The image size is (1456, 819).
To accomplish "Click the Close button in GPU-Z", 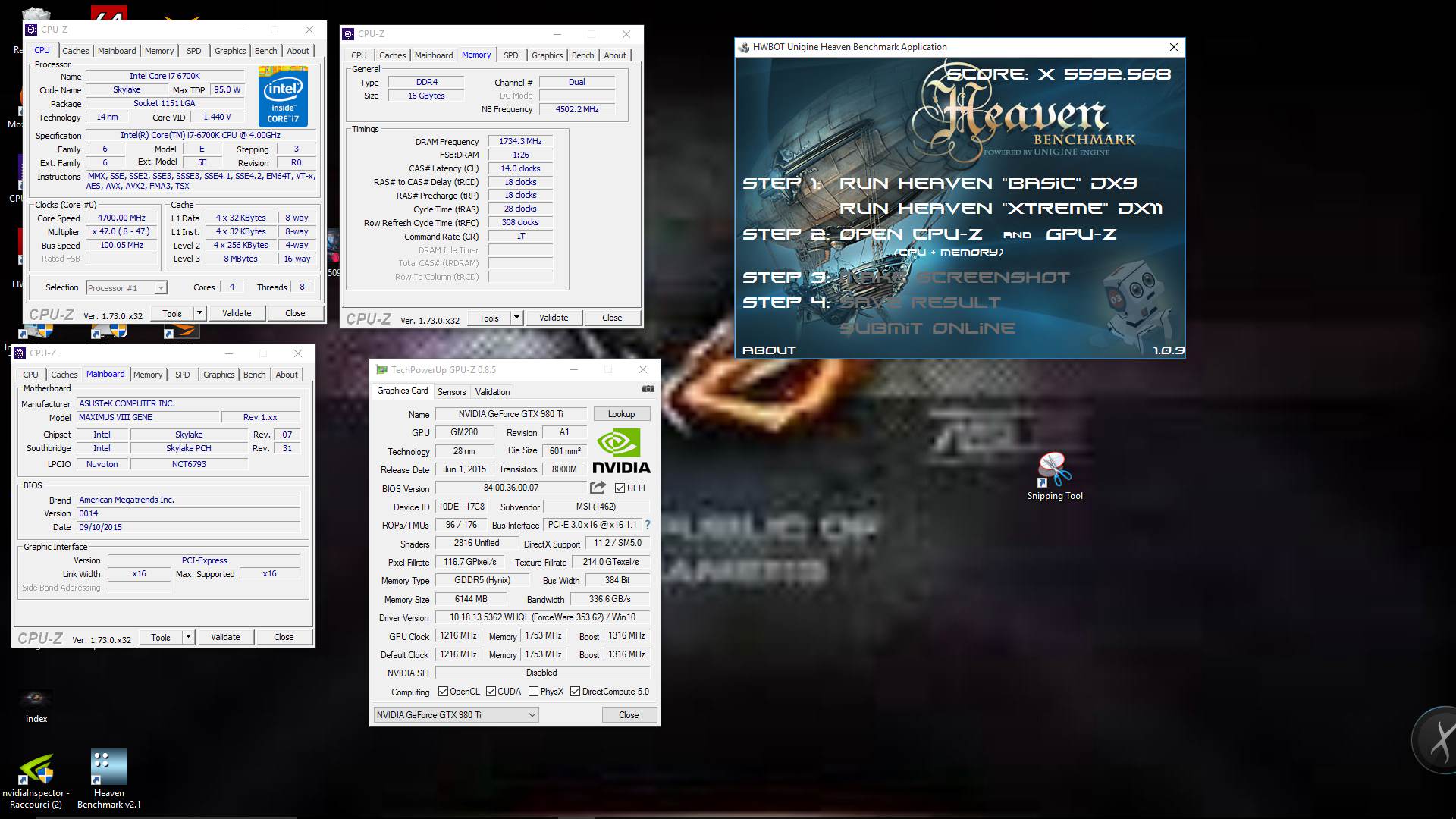I will point(629,715).
